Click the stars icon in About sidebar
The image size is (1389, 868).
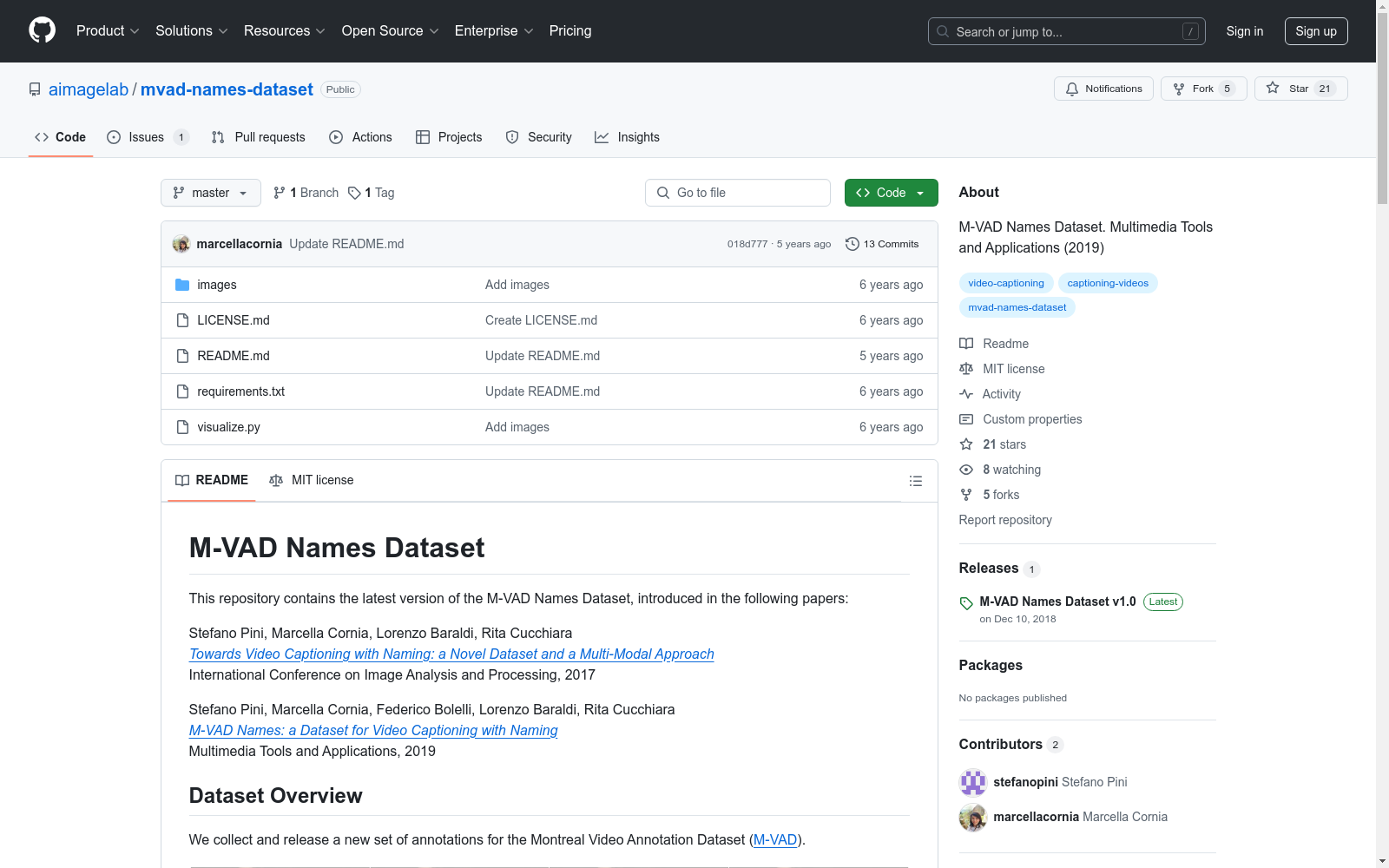[966, 444]
